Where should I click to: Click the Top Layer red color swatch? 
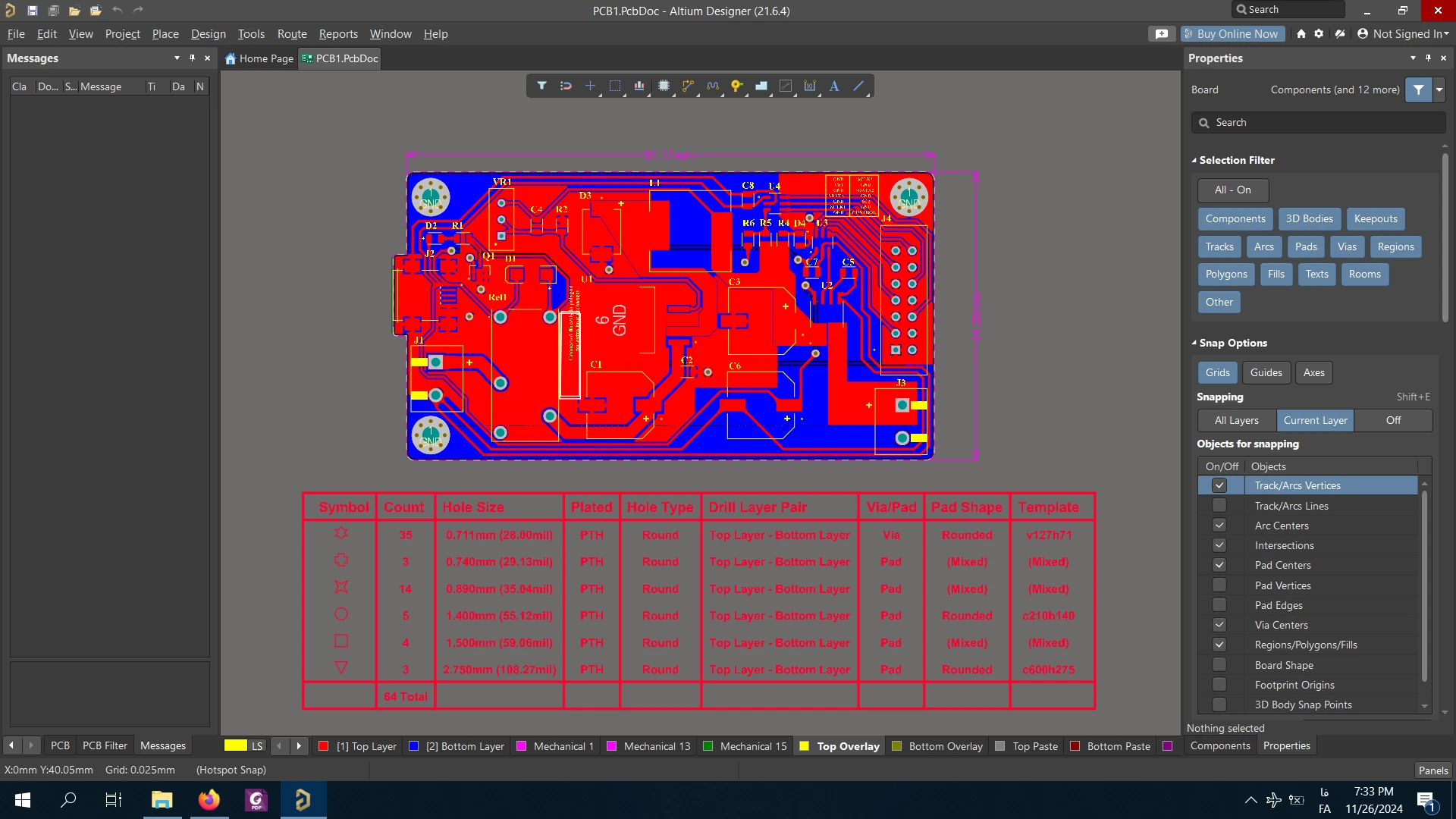(x=324, y=746)
